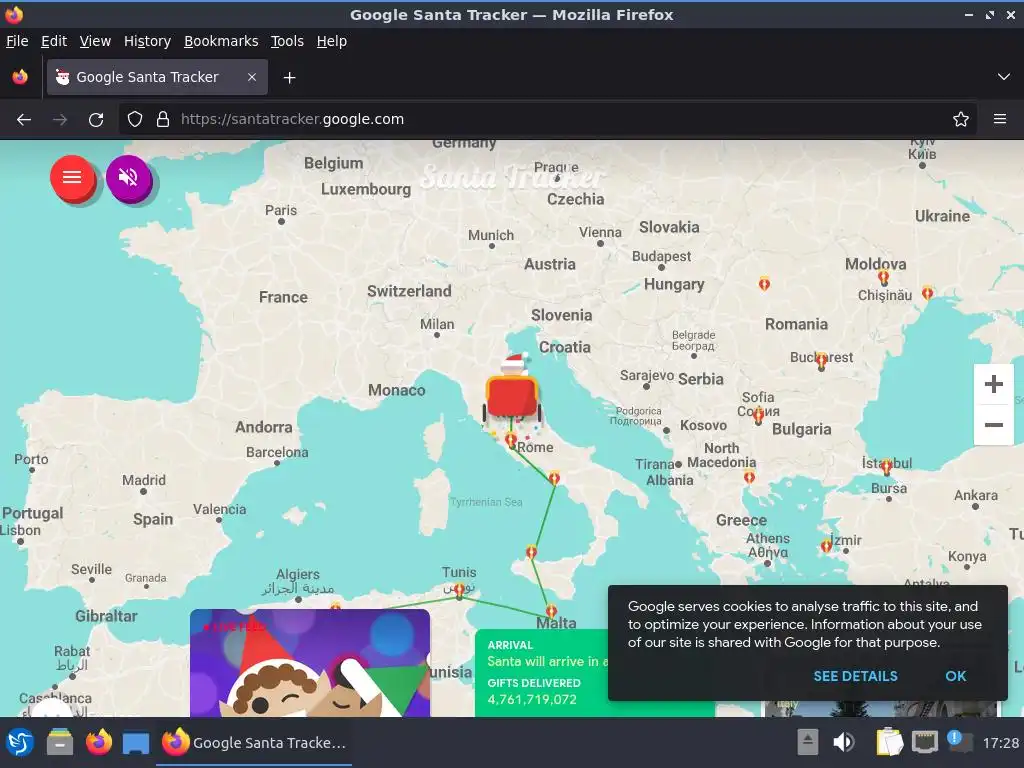
Task: Zoom out the map with minus button
Action: (993, 425)
